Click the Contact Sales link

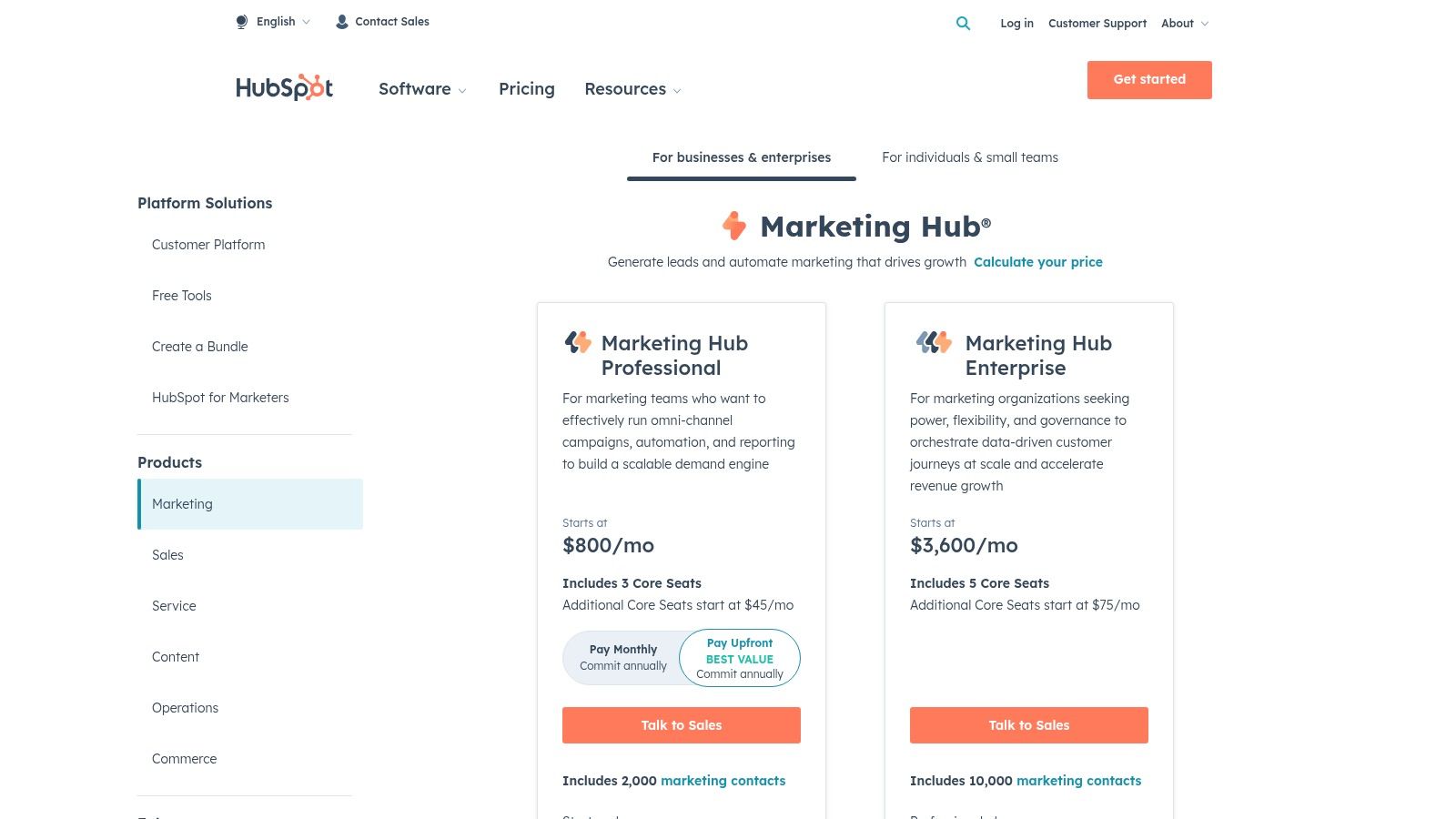[x=392, y=22]
